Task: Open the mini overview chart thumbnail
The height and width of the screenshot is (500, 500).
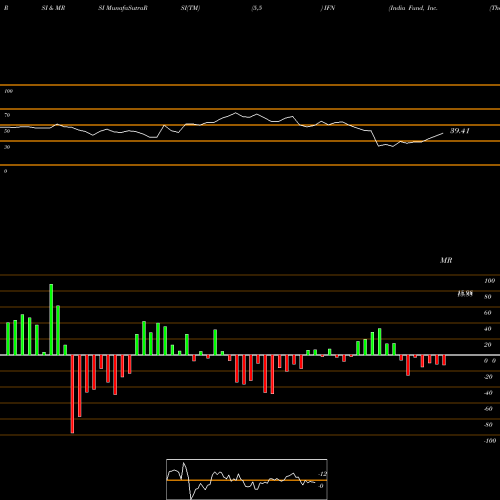Action: (x=247, y=479)
